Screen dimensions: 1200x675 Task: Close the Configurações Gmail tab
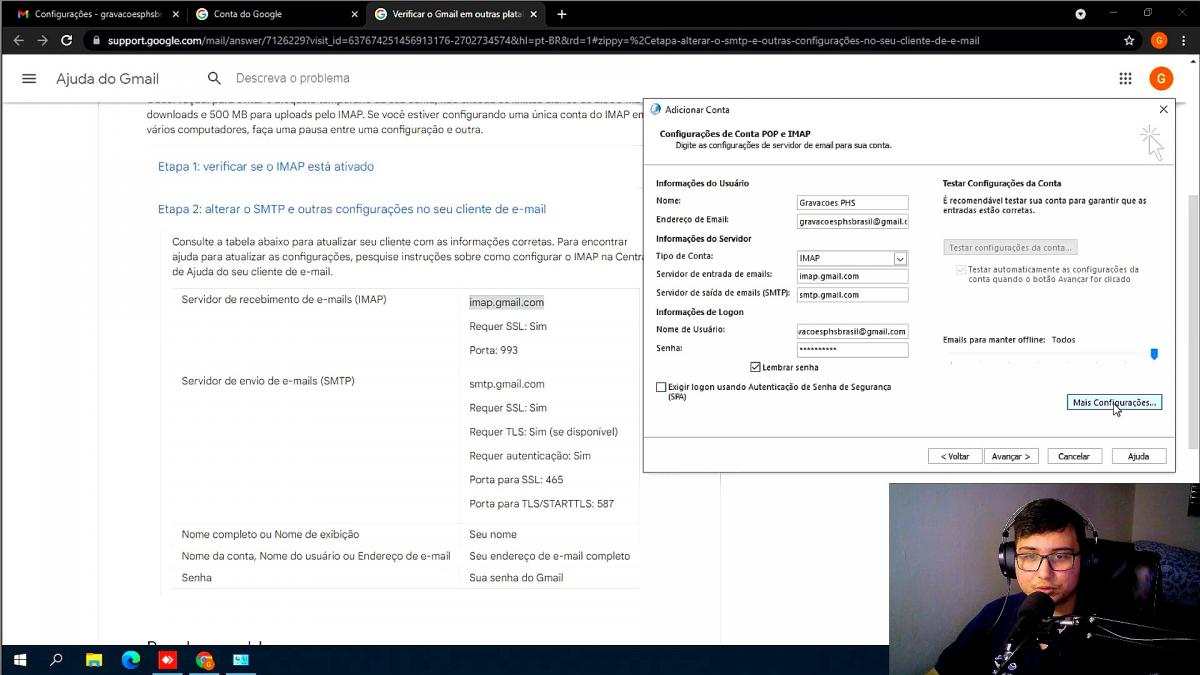tap(175, 14)
